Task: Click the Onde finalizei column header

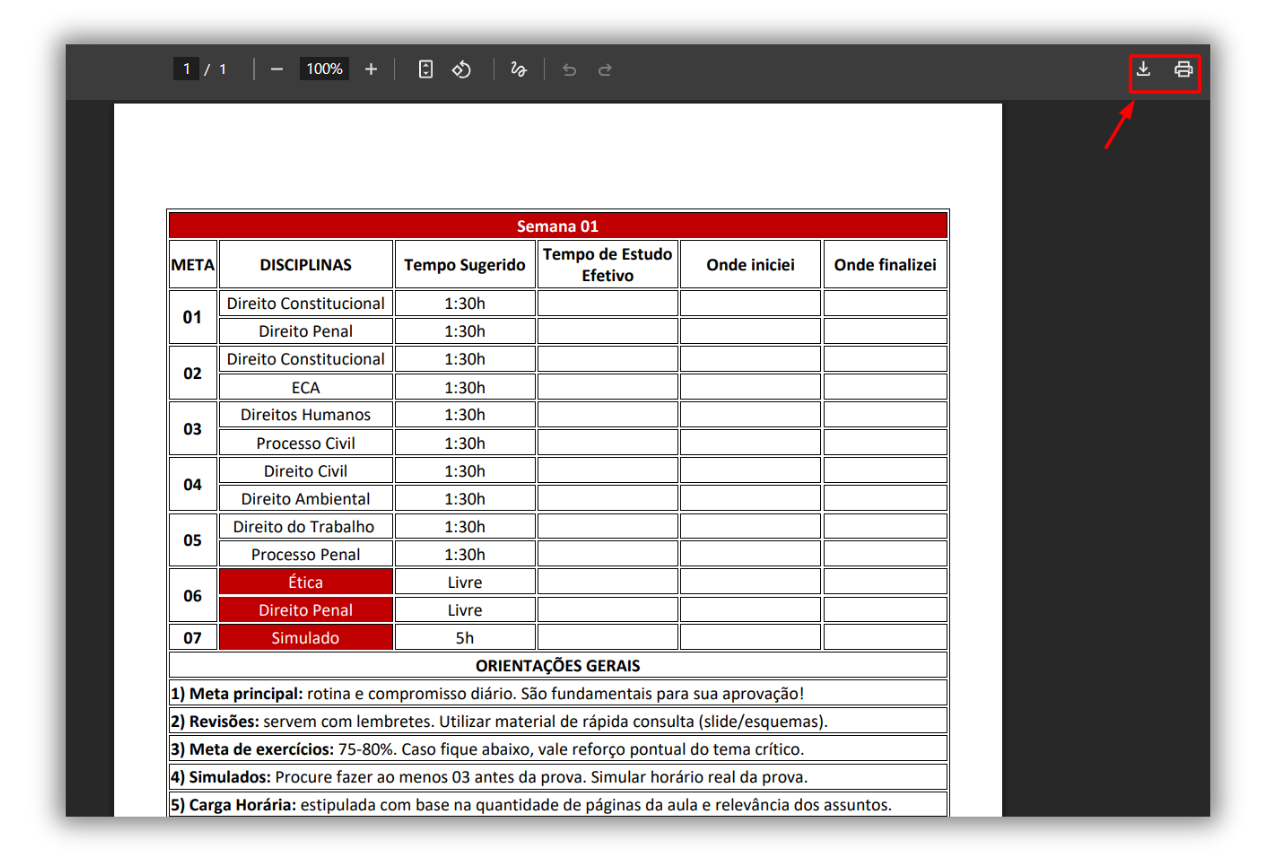Action: [885, 265]
